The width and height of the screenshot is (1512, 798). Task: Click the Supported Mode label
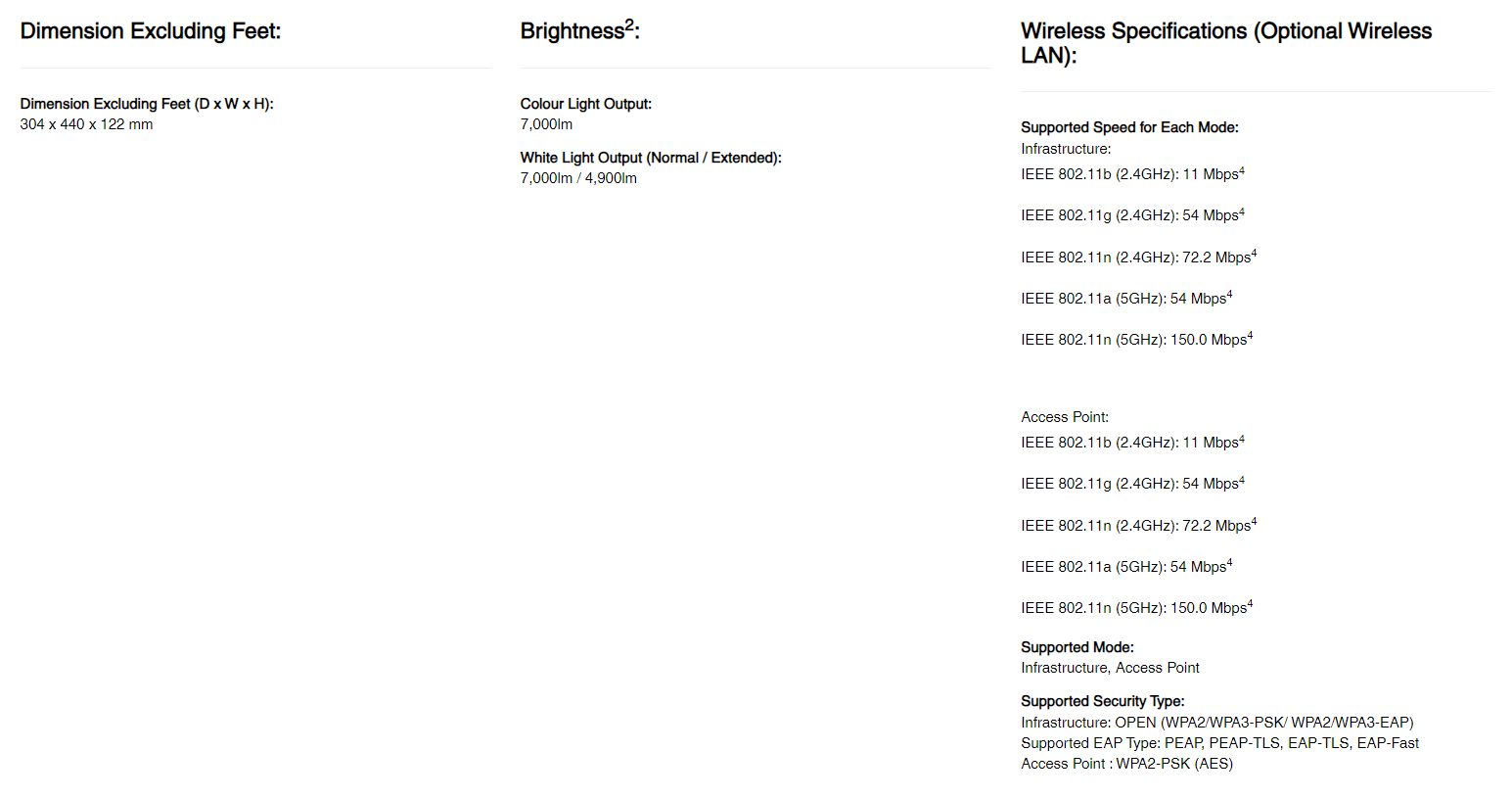tap(1077, 647)
